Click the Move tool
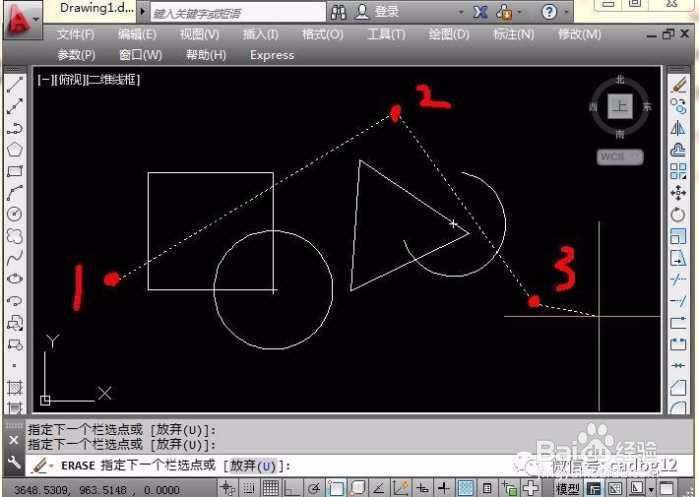The image size is (699, 497). (x=678, y=193)
